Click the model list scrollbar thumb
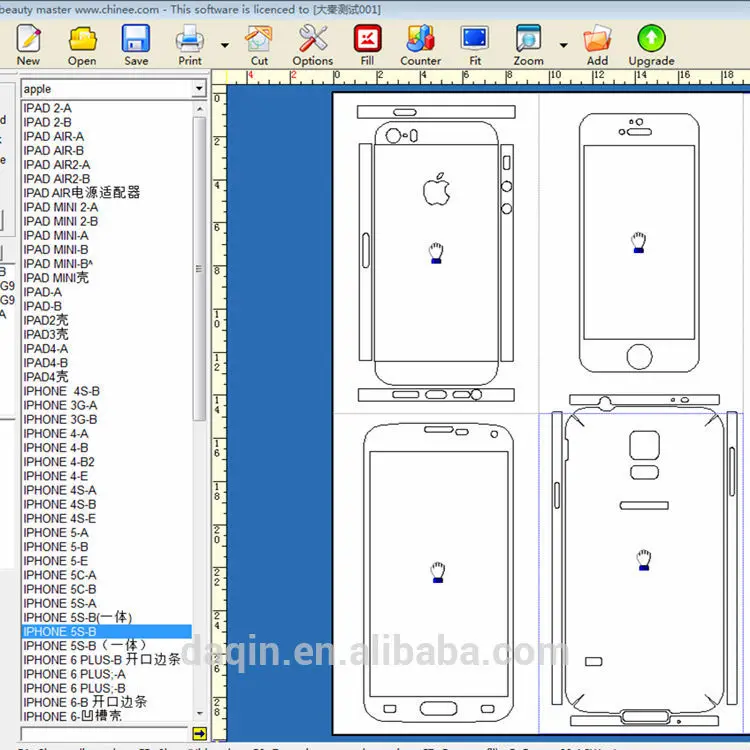Image resolution: width=750 pixels, height=750 pixels. click(199, 269)
